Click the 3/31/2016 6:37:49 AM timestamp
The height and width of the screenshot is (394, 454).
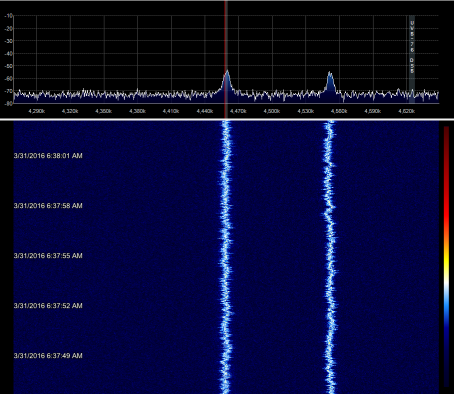click(x=48, y=356)
